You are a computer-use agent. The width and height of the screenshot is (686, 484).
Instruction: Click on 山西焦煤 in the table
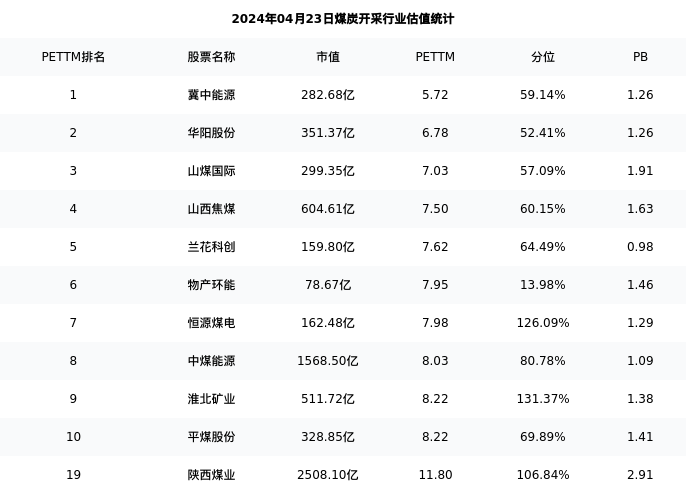[x=211, y=209]
